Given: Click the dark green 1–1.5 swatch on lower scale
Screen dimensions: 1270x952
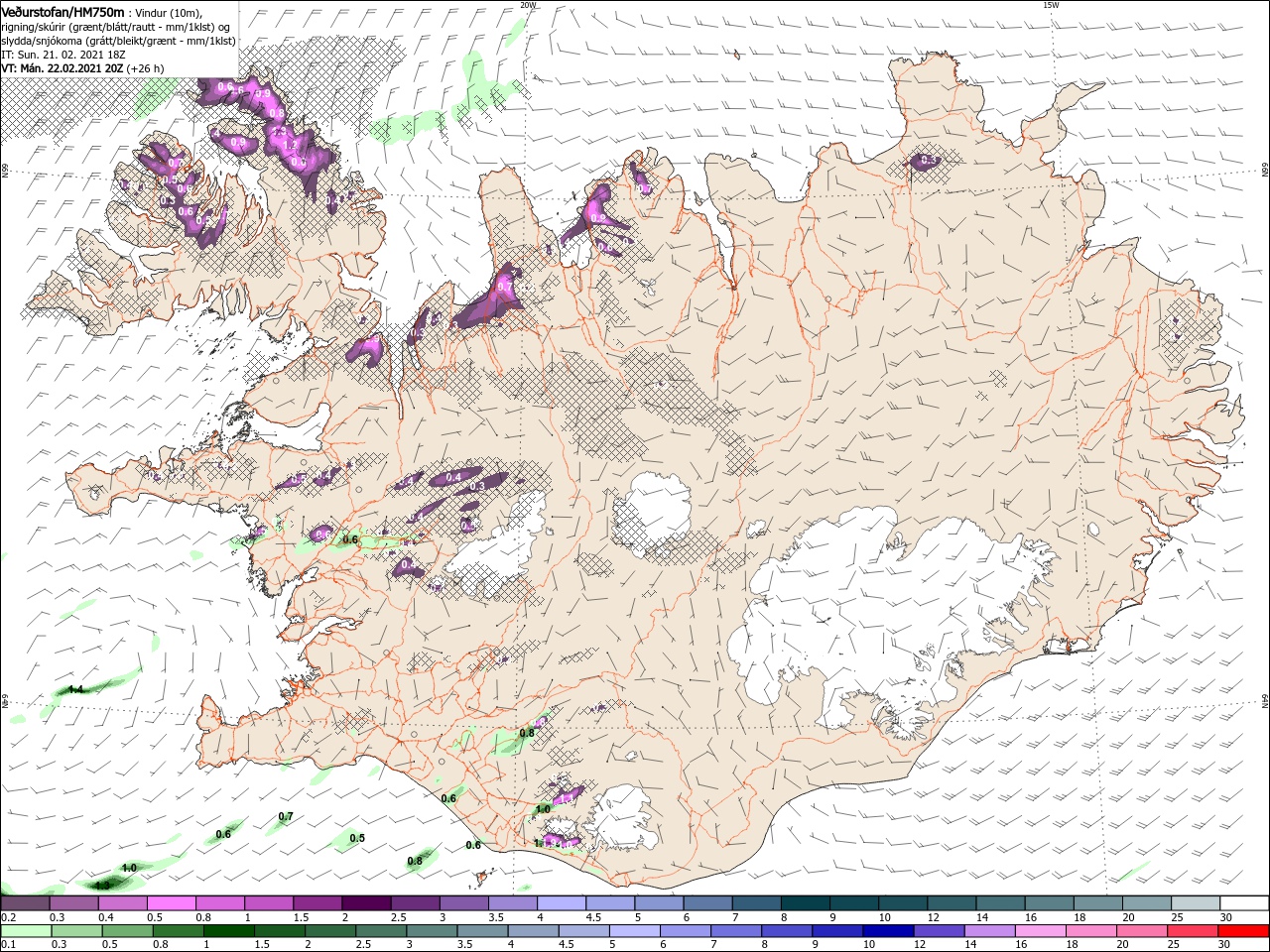Looking at the screenshot, I should [x=229, y=931].
